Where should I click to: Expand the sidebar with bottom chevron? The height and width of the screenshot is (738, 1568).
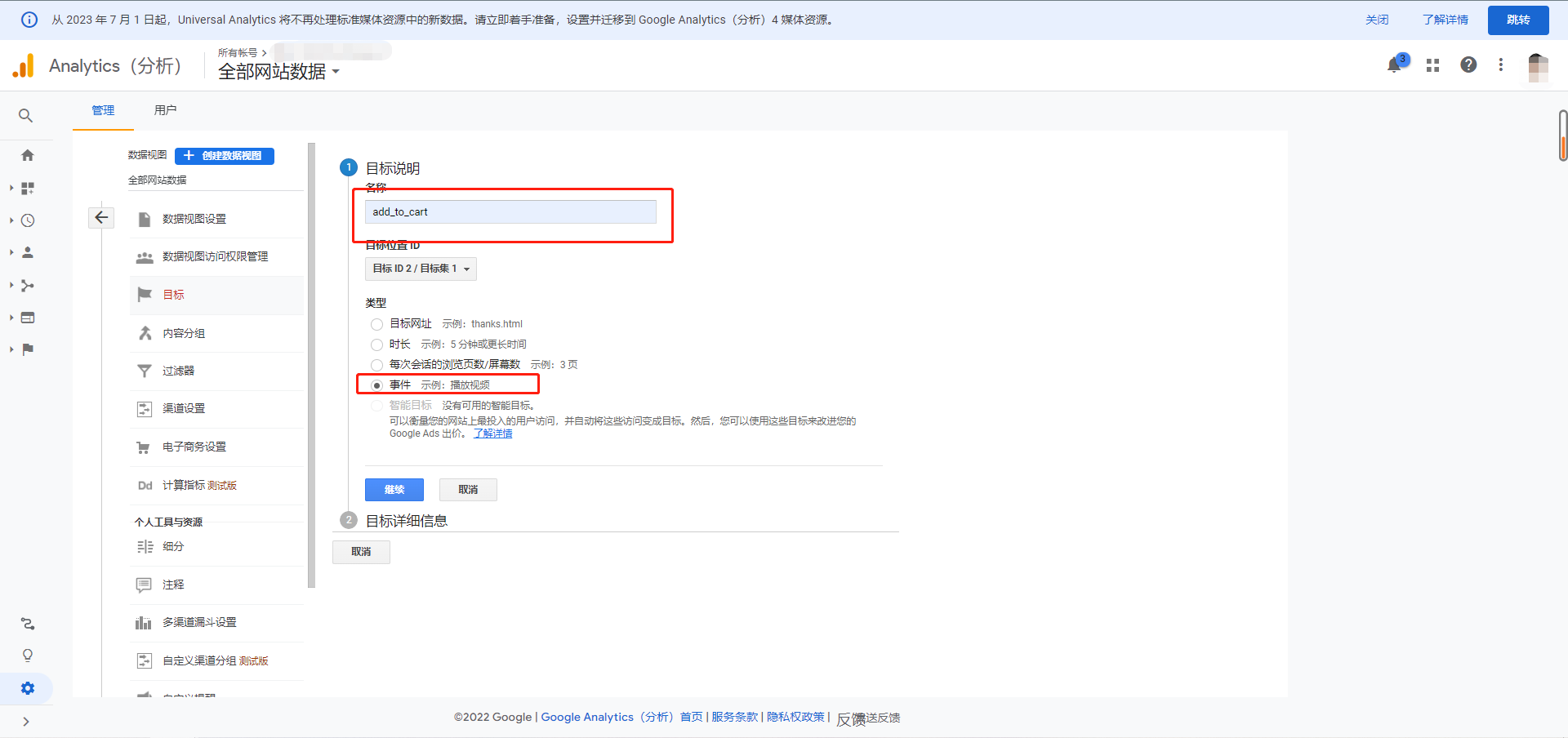coord(26,722)
